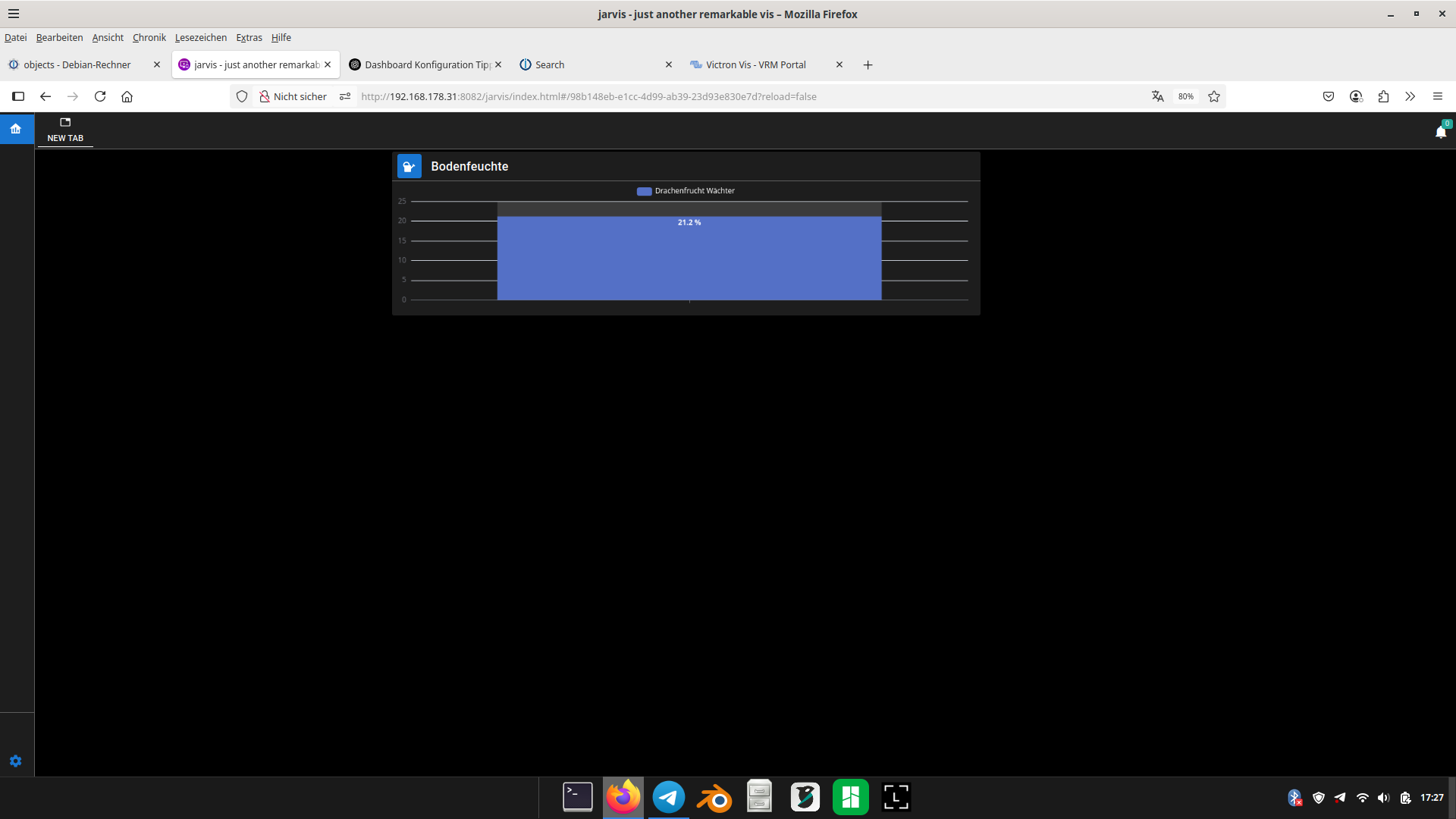Viewport: 1456px width, 819px height.
Task: Switch to Victron Vis - VRM Portal tab
Action: [x=755, y=64]
